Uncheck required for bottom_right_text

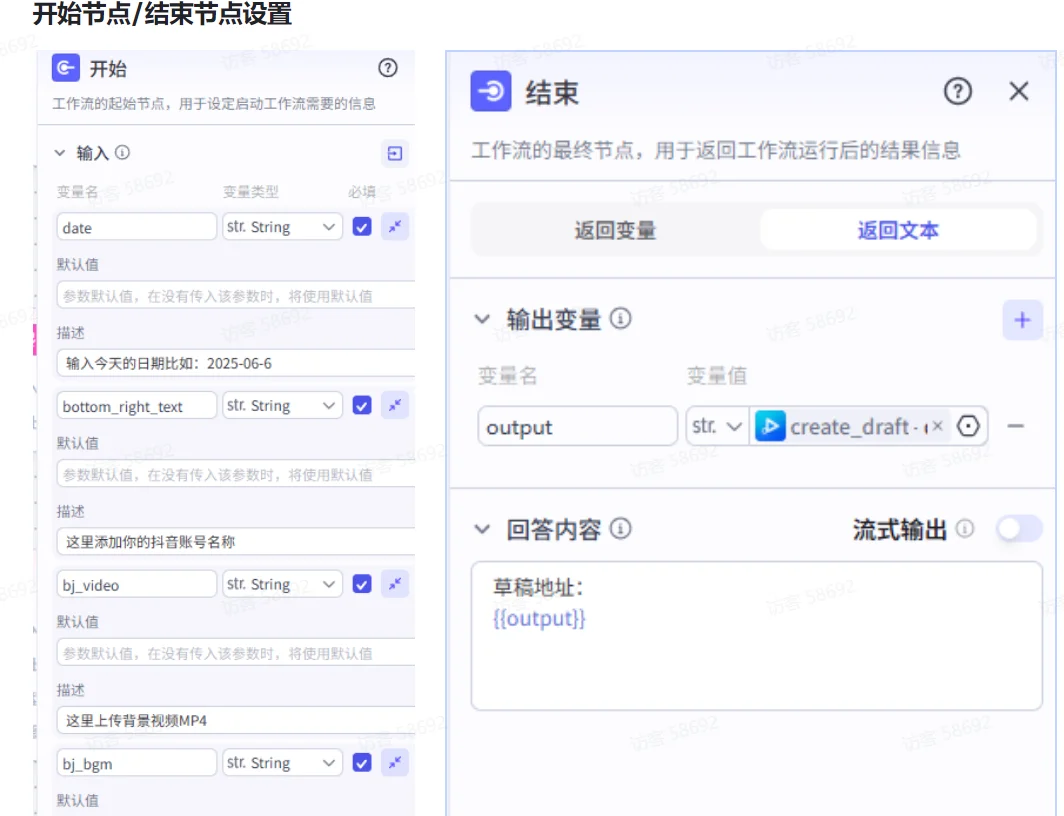[362, 406]
